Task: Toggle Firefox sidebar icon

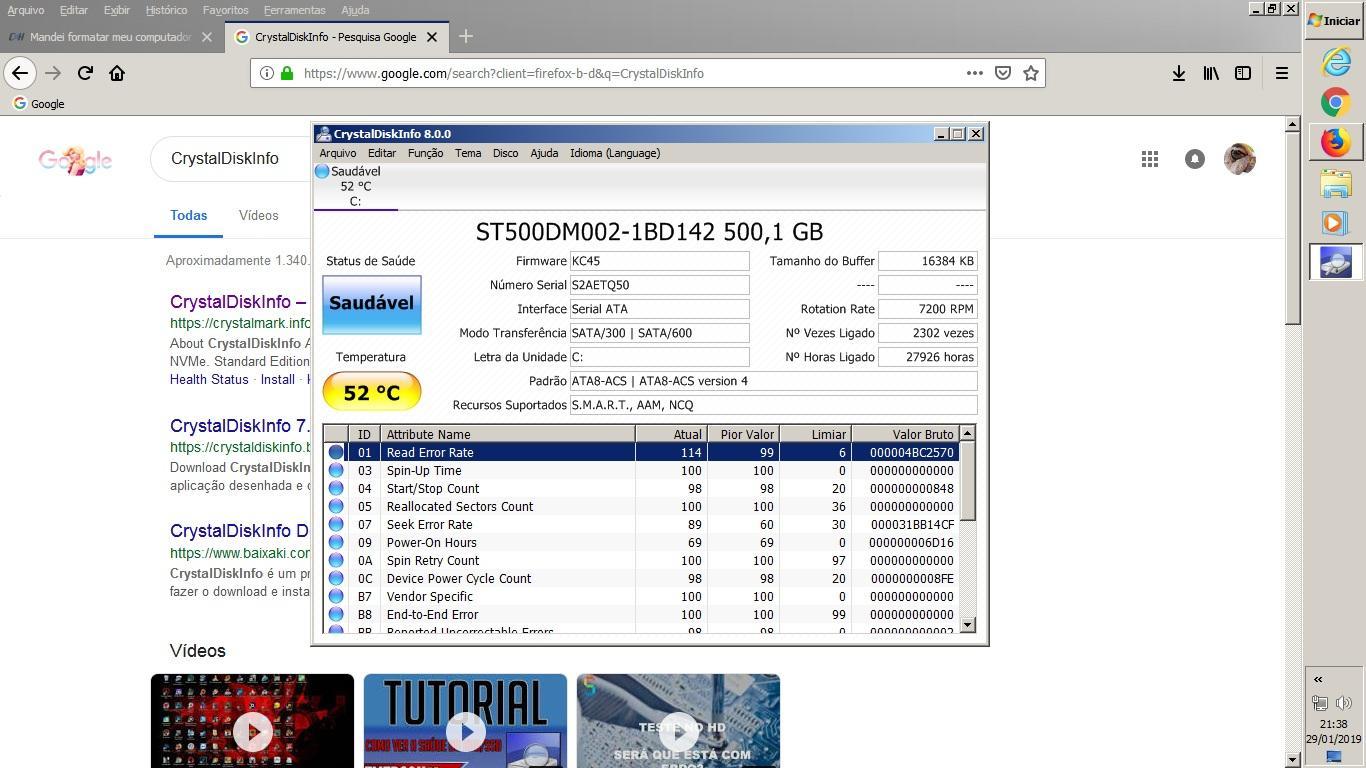Action: 1243,73
